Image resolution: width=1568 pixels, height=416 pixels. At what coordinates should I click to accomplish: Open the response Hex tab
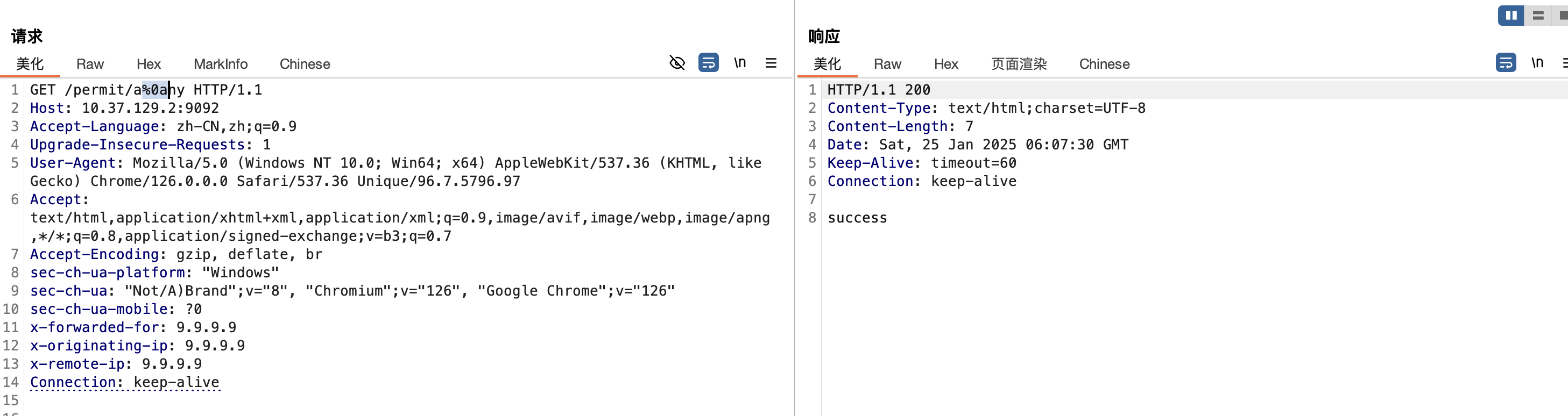pos(945,64)
